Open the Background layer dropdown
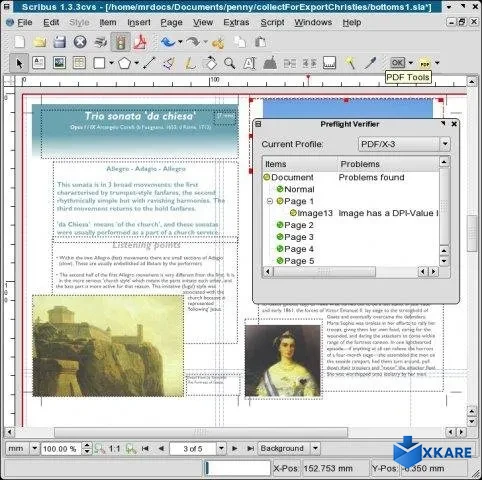Image resolution: width=482 pixels, height=480 pixels. [x=289, y=448]
